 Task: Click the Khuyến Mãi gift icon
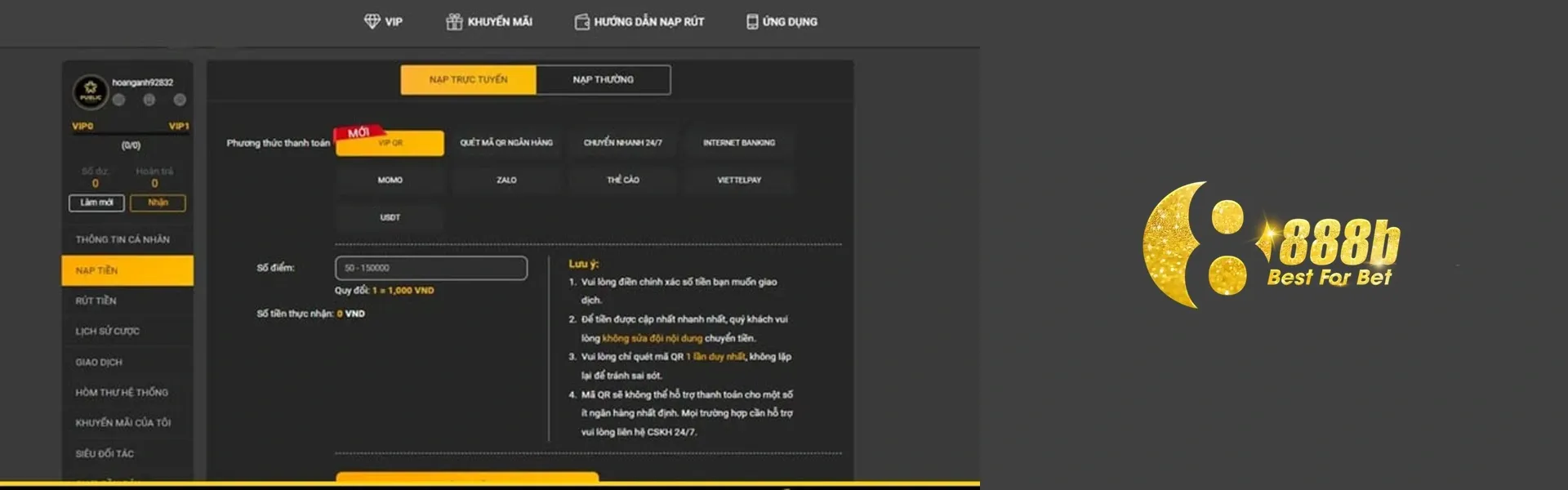point(454,21)
